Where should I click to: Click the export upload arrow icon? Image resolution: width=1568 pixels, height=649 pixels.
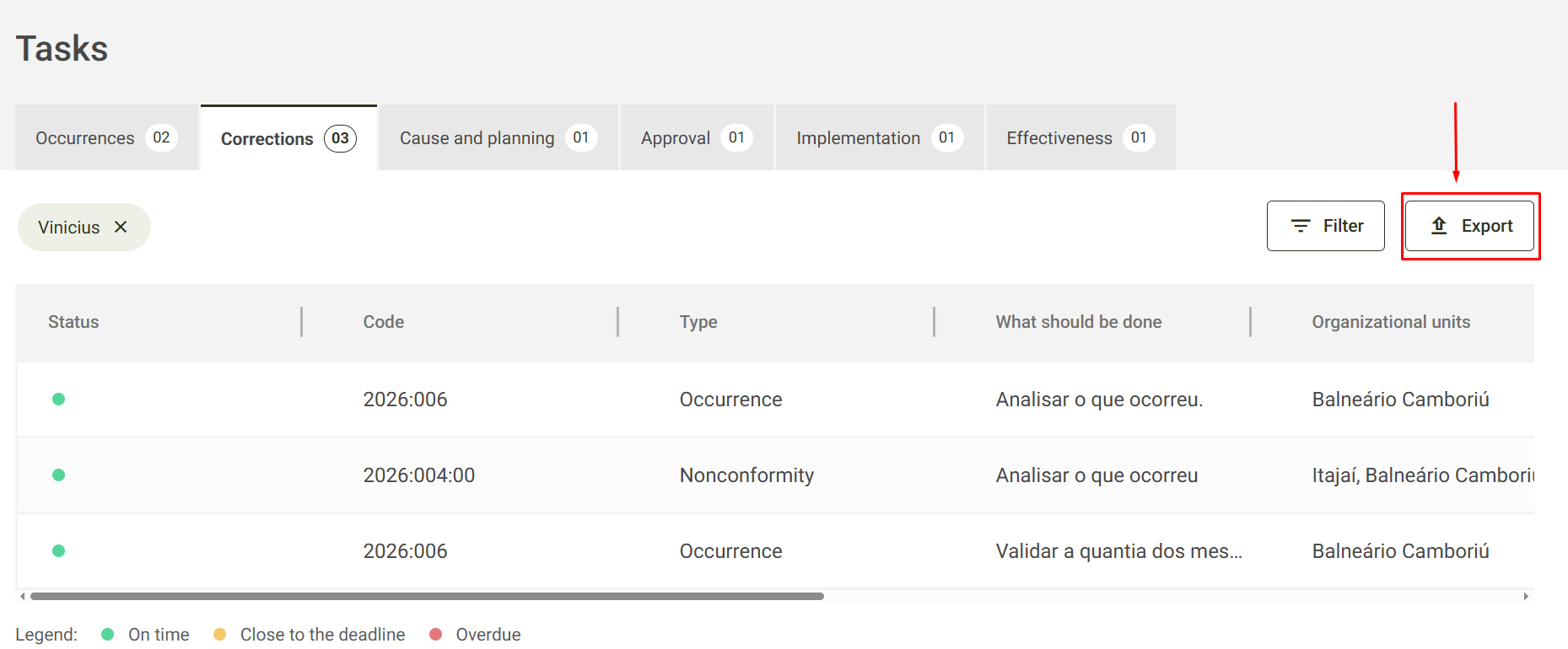1439,226
